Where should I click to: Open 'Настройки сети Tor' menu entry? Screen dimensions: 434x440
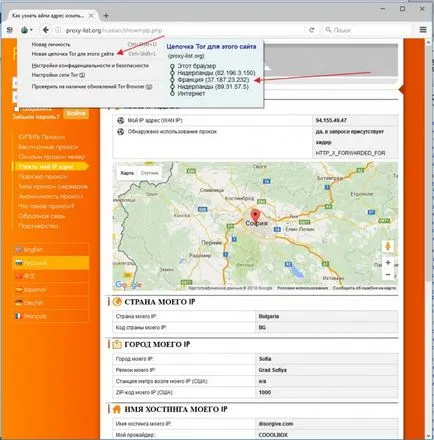(58, 75)
